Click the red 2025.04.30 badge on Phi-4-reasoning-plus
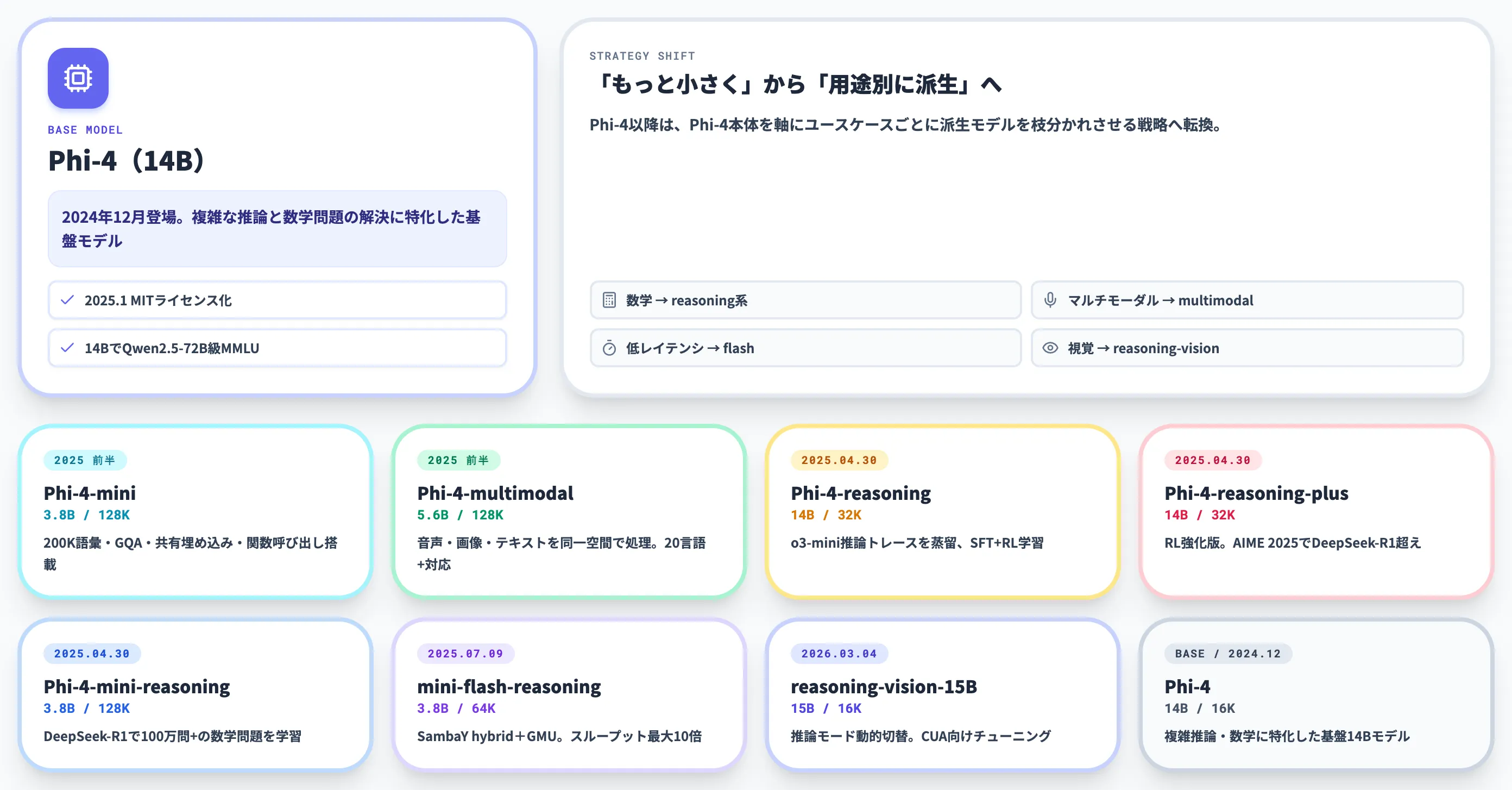 pyautogui.click(x=1213, y=460)
